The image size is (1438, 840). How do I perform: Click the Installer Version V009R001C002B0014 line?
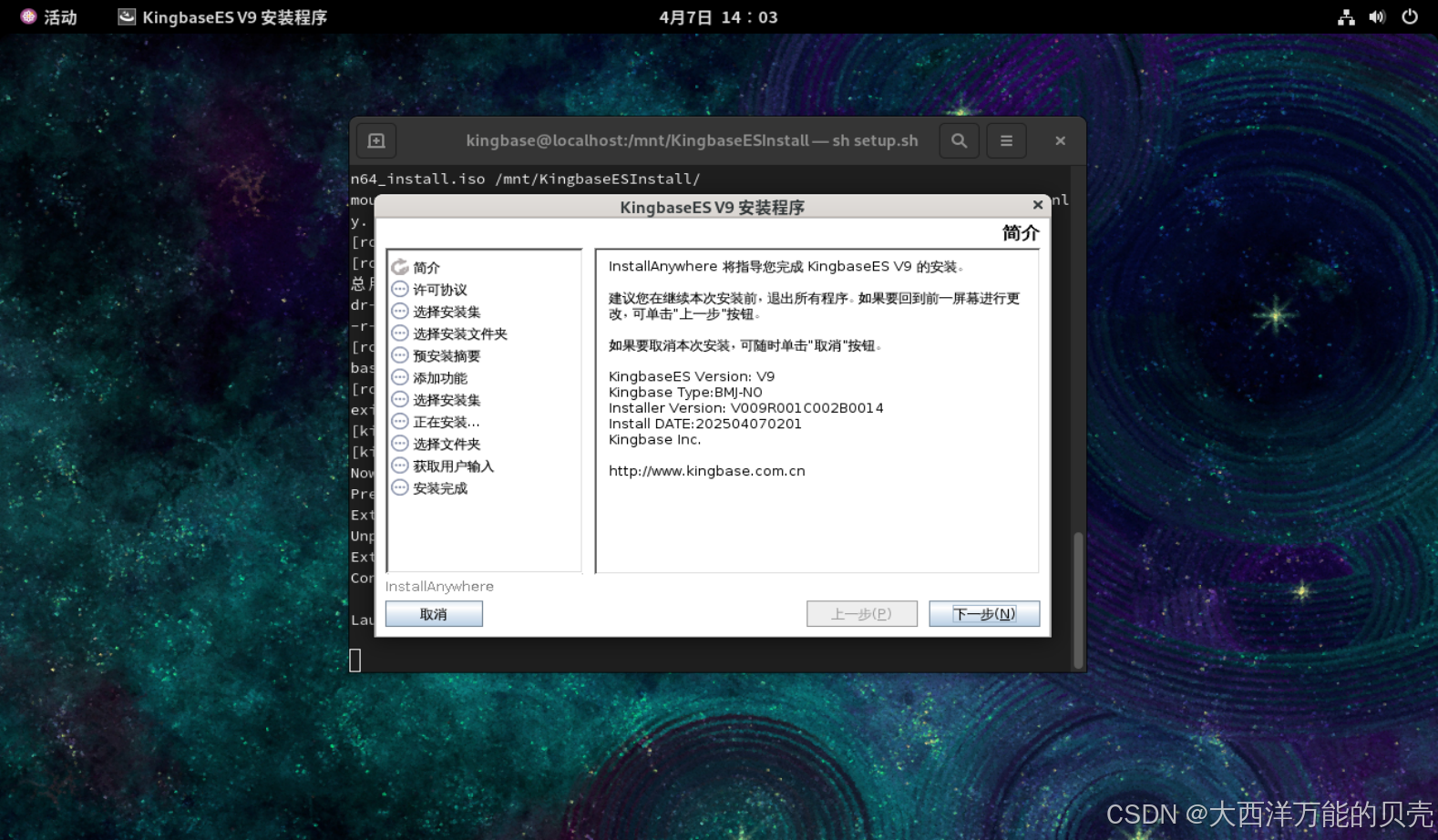(746, 408)
